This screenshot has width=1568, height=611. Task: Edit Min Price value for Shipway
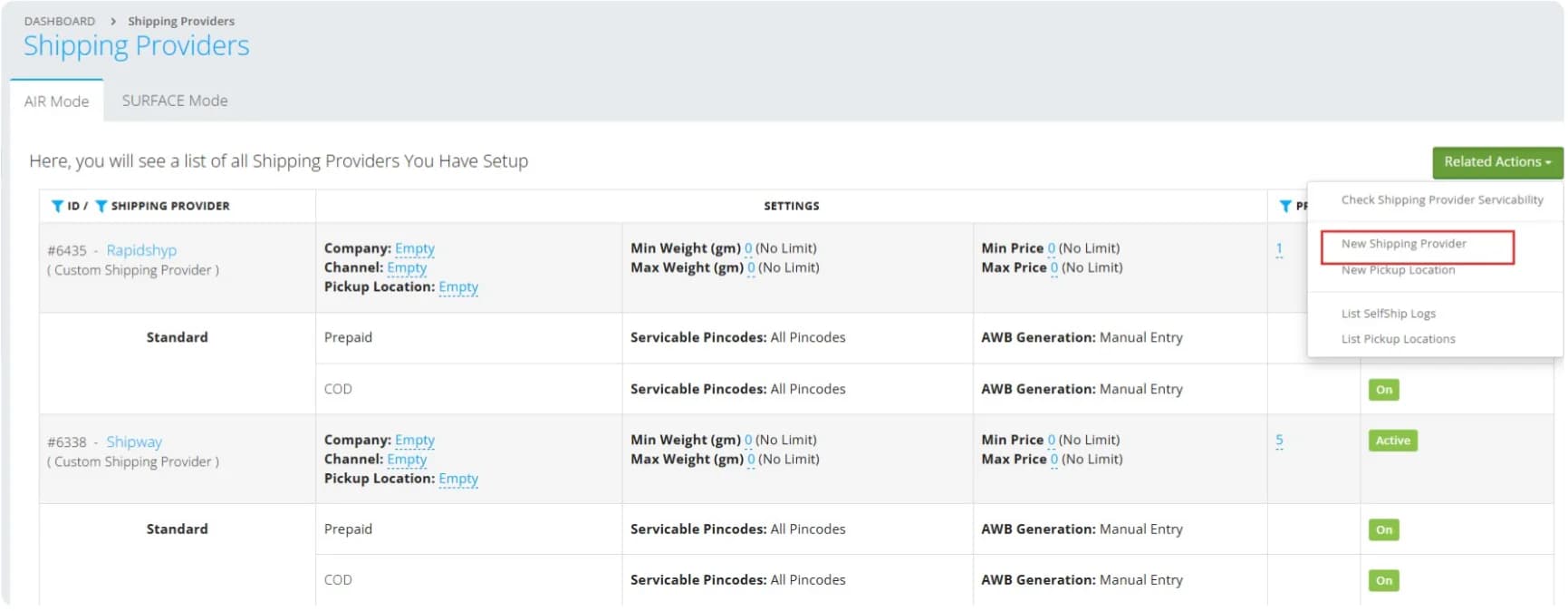[1051, 440]
